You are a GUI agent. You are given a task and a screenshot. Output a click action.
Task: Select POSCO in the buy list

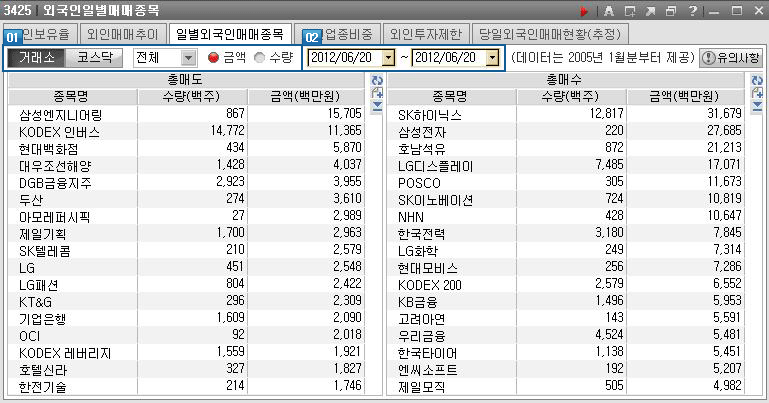click(x=419, y=183)
